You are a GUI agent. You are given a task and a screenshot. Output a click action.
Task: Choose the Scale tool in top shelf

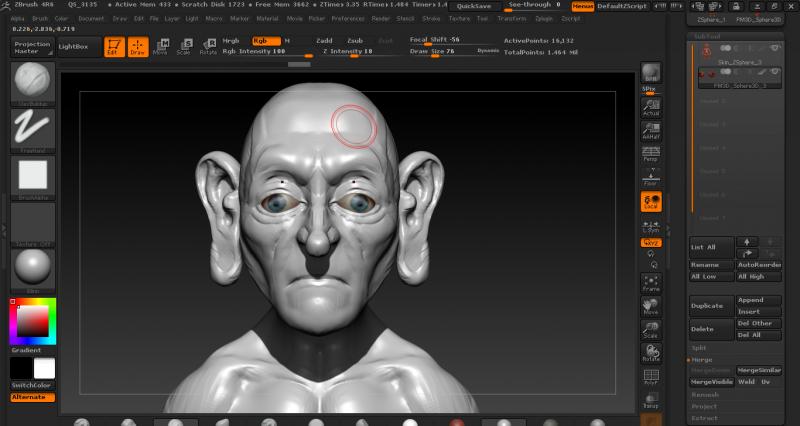pyautogui.click(x=183, y=46)
